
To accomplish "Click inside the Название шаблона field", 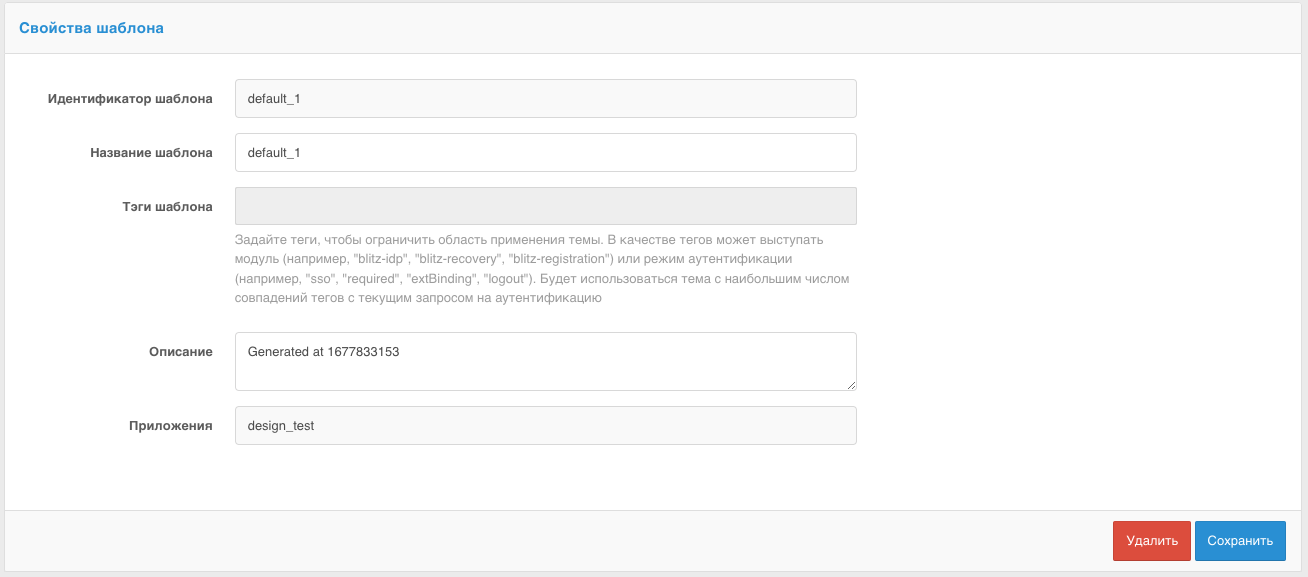I will pyautogui.click(x=545, y=152).
